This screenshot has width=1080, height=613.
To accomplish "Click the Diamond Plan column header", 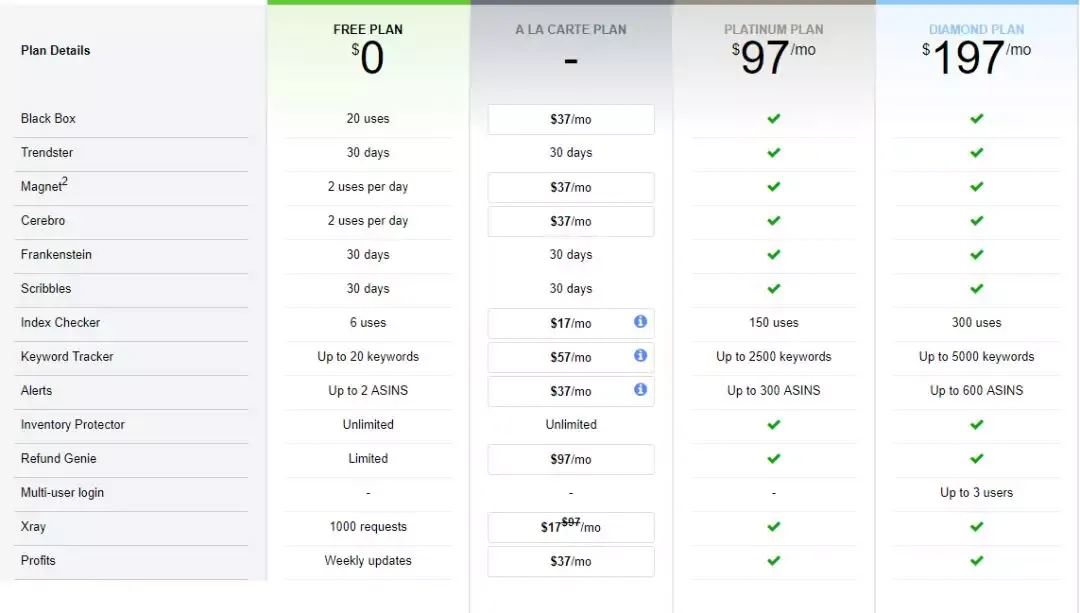I will click(976, 30).
